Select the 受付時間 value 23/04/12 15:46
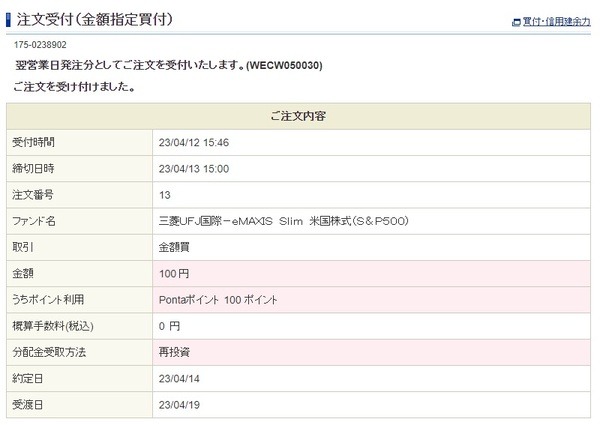 click(x=194, y=143)
